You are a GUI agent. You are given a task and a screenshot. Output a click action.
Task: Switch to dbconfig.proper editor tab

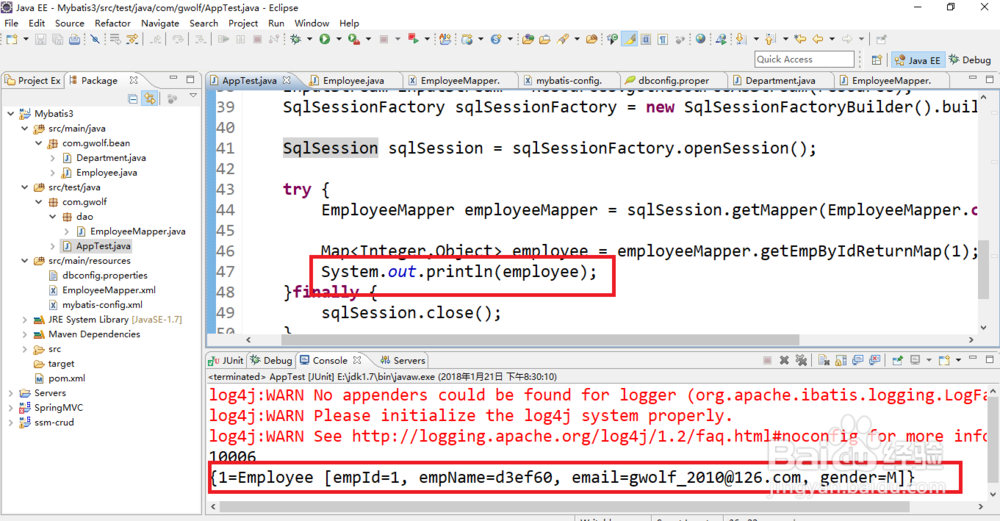(673, 80)
